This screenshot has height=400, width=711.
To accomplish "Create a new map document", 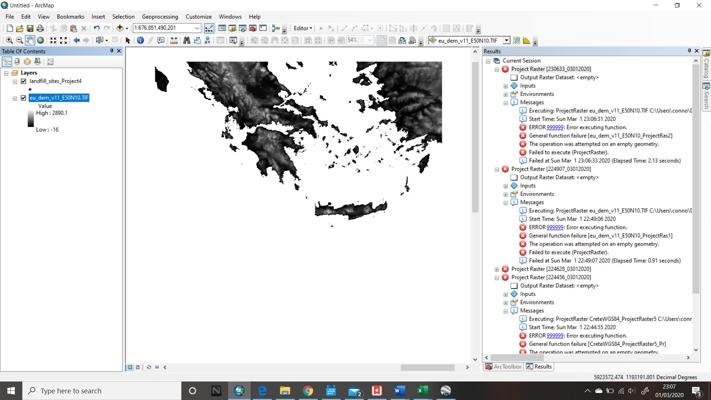I will click(10, 28).
